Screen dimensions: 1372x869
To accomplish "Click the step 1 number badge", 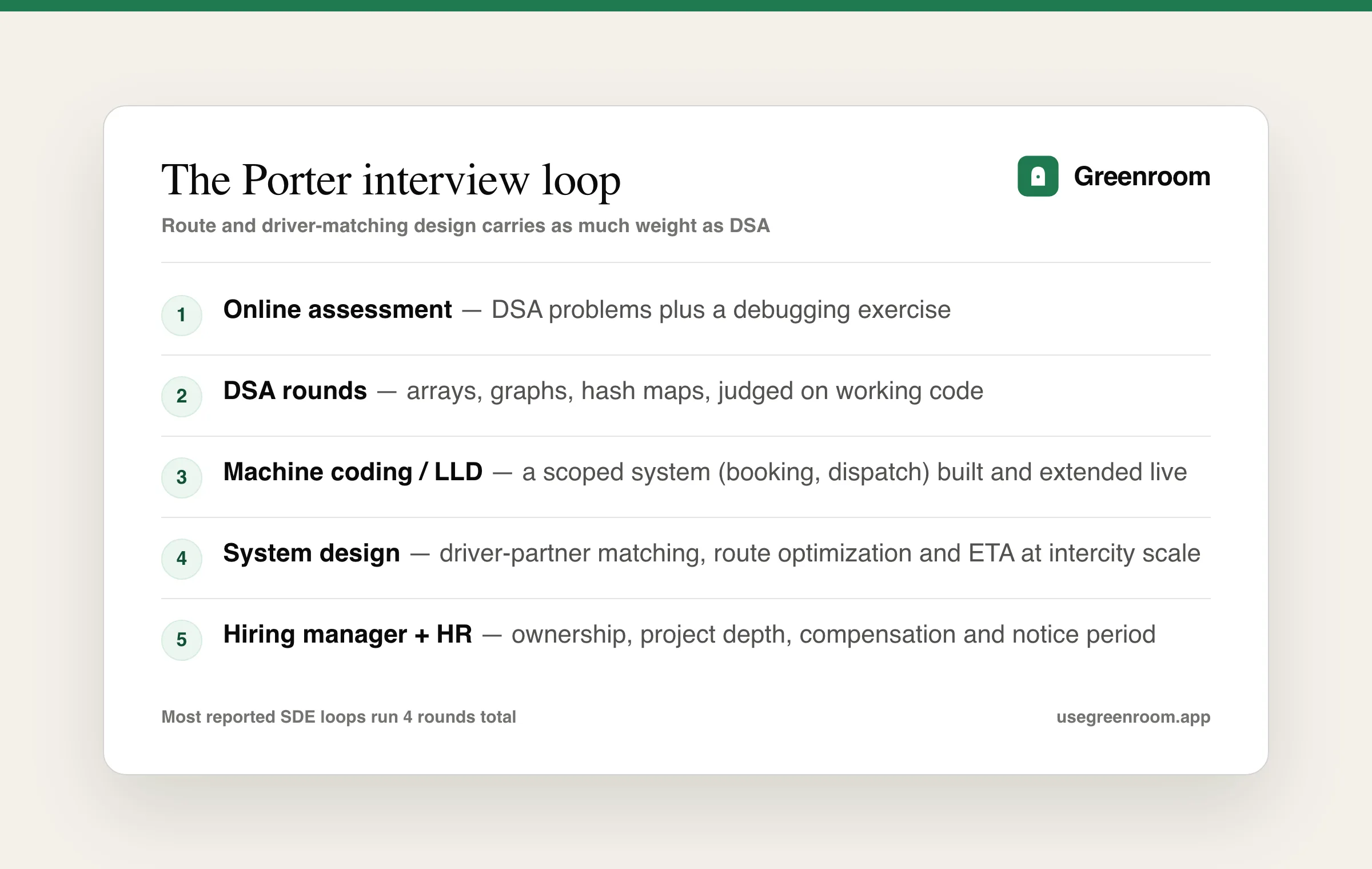I will click(x=182, y=315).
